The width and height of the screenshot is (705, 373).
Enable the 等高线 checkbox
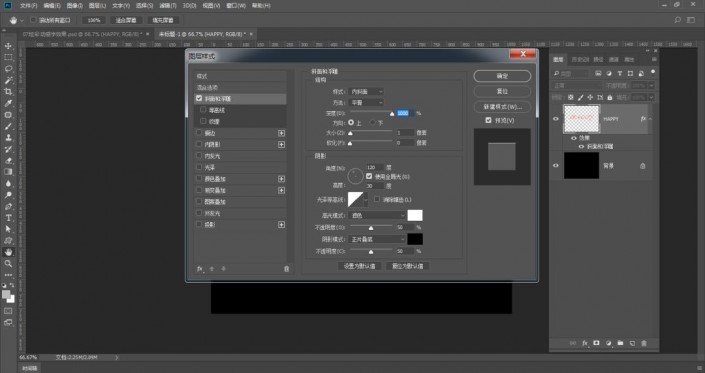click(x=203, y=110)
